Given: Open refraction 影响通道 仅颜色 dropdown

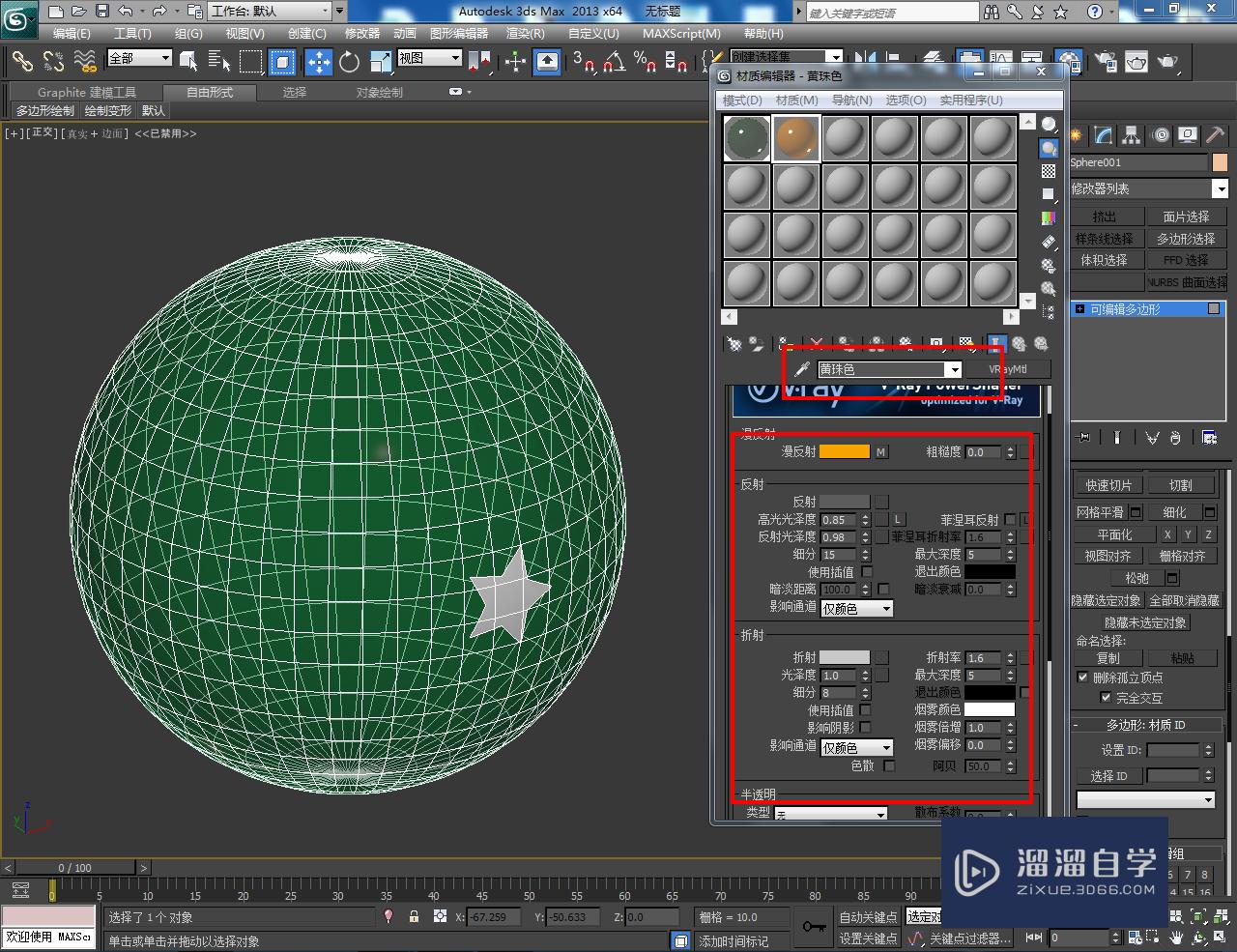Looking at the screenshot, I should pyautogui.click(x=856, y=747).
